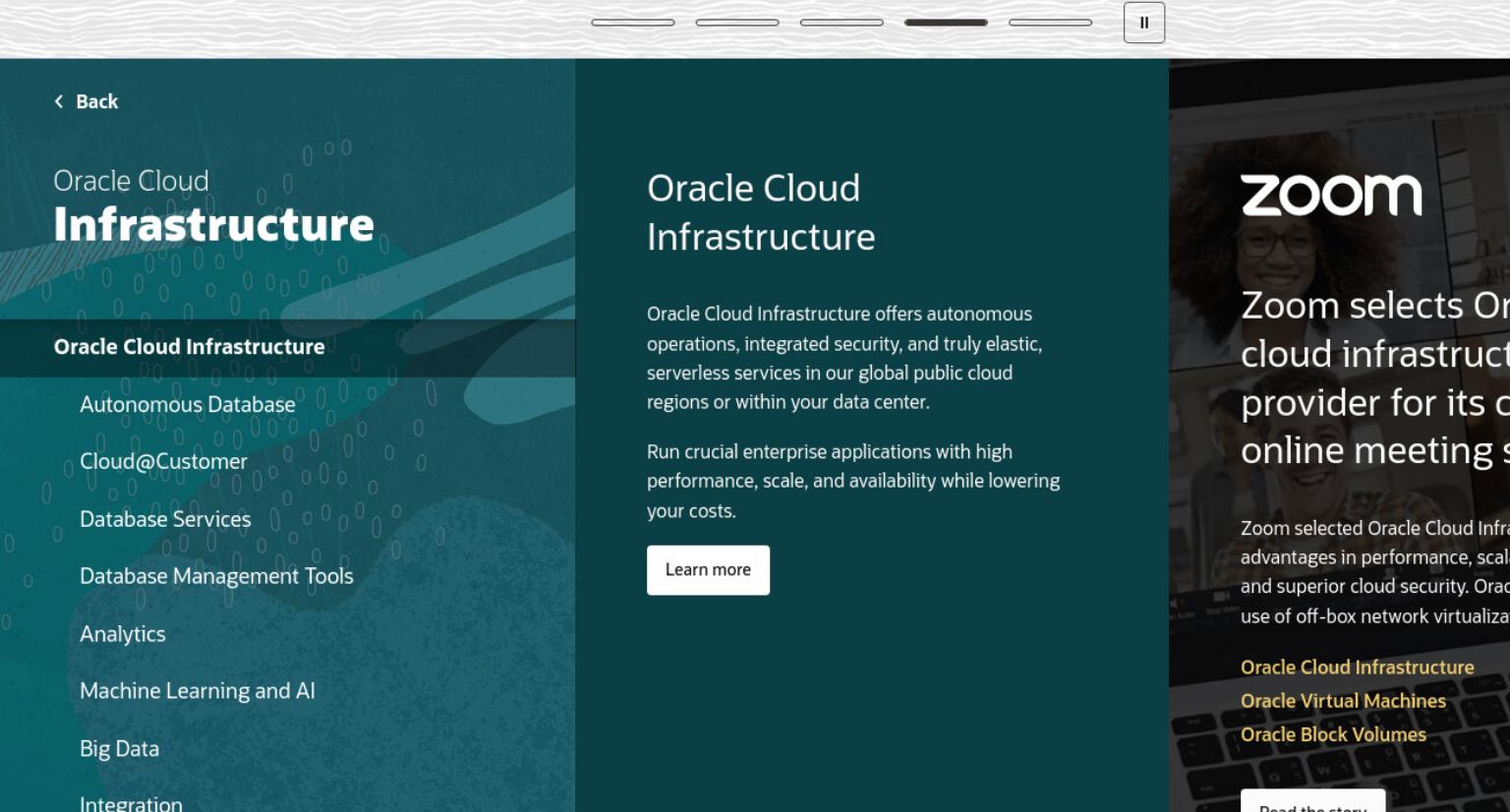Screen dimensions: 1510x812
Task: Open Database Services menu item
Action: click(x=165, y=519)
